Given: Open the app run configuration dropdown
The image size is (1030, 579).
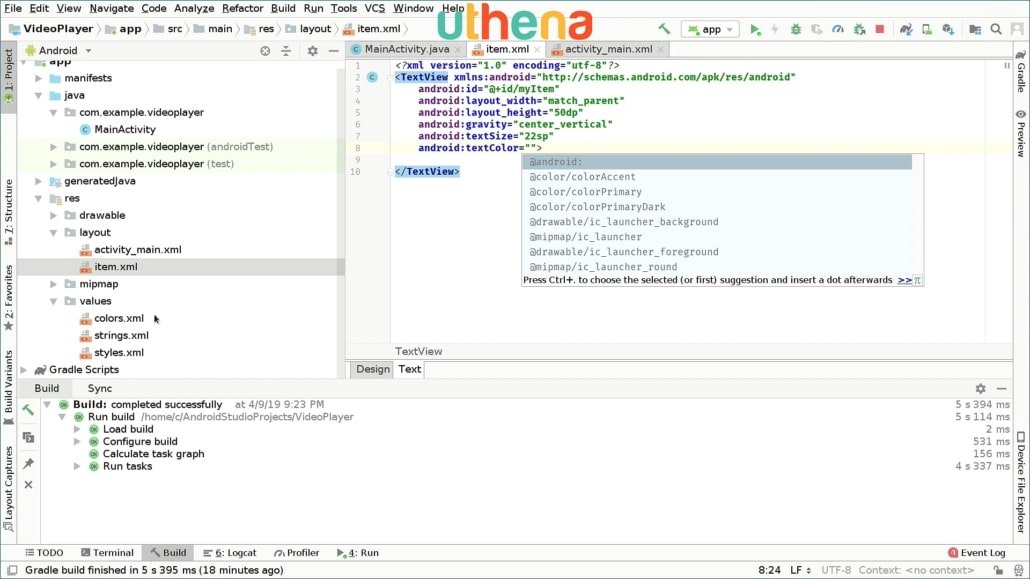Looking at the screenshot, I should tap(711, 29).
